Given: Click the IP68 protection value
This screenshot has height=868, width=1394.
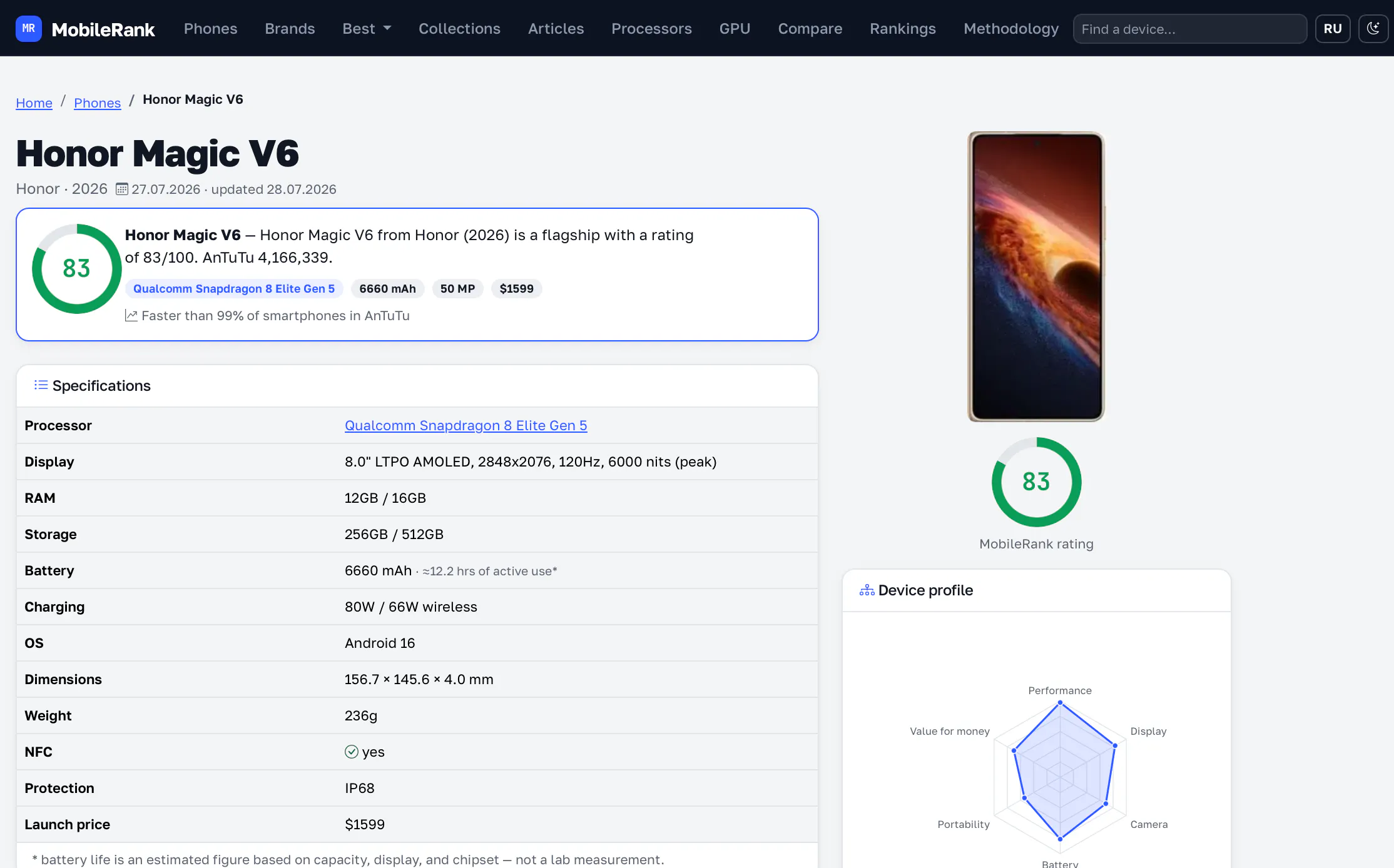Looking at the screenshot, I should click(360, 788).
